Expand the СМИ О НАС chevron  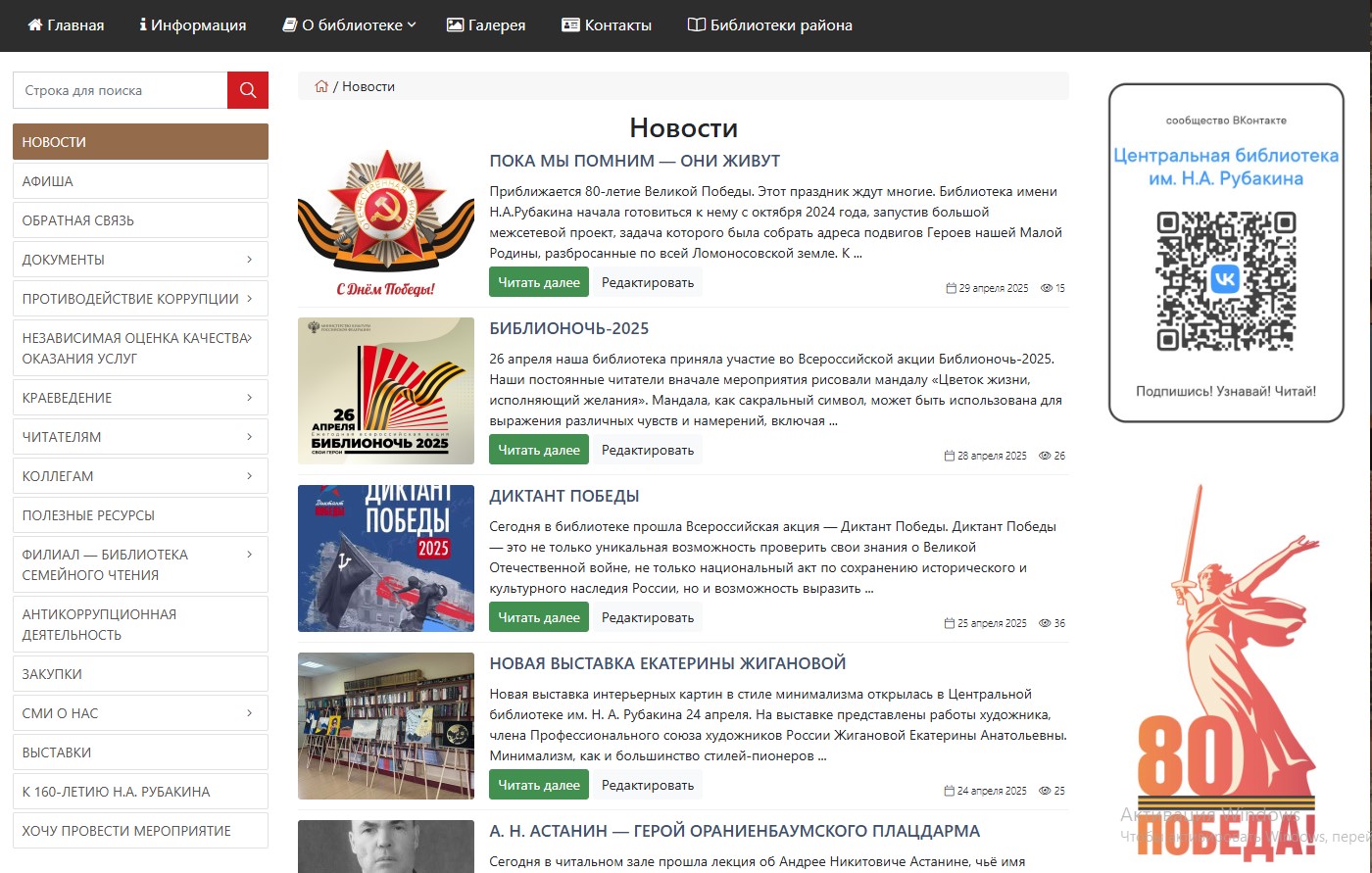[x=249, y=713]
